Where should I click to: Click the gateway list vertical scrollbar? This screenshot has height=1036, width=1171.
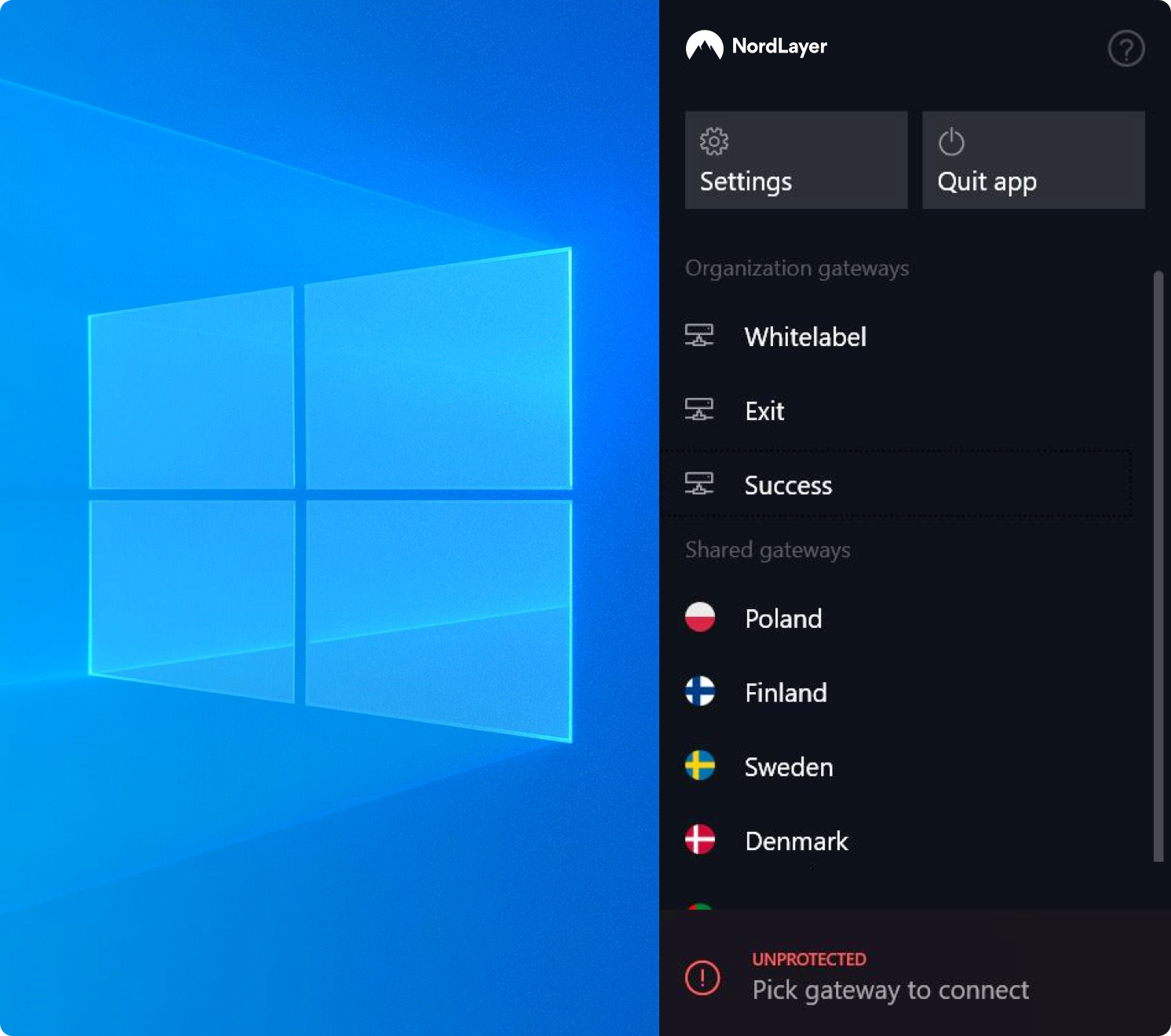click(x=1158, y=566)
